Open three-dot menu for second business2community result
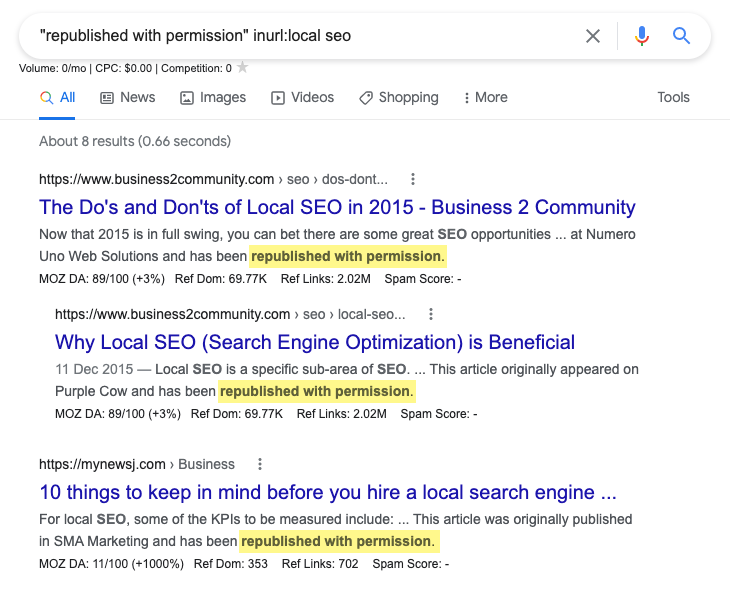Image resolution: width=730 pixels, height=590 pixels. (430, 314)
